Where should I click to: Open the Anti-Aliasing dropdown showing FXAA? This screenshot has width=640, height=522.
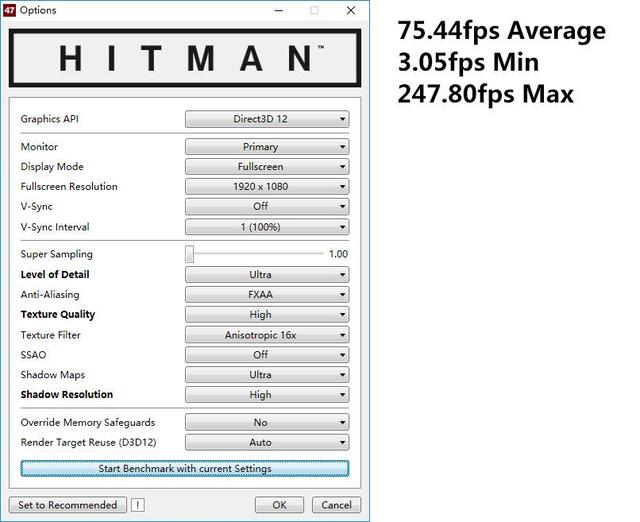267,295
